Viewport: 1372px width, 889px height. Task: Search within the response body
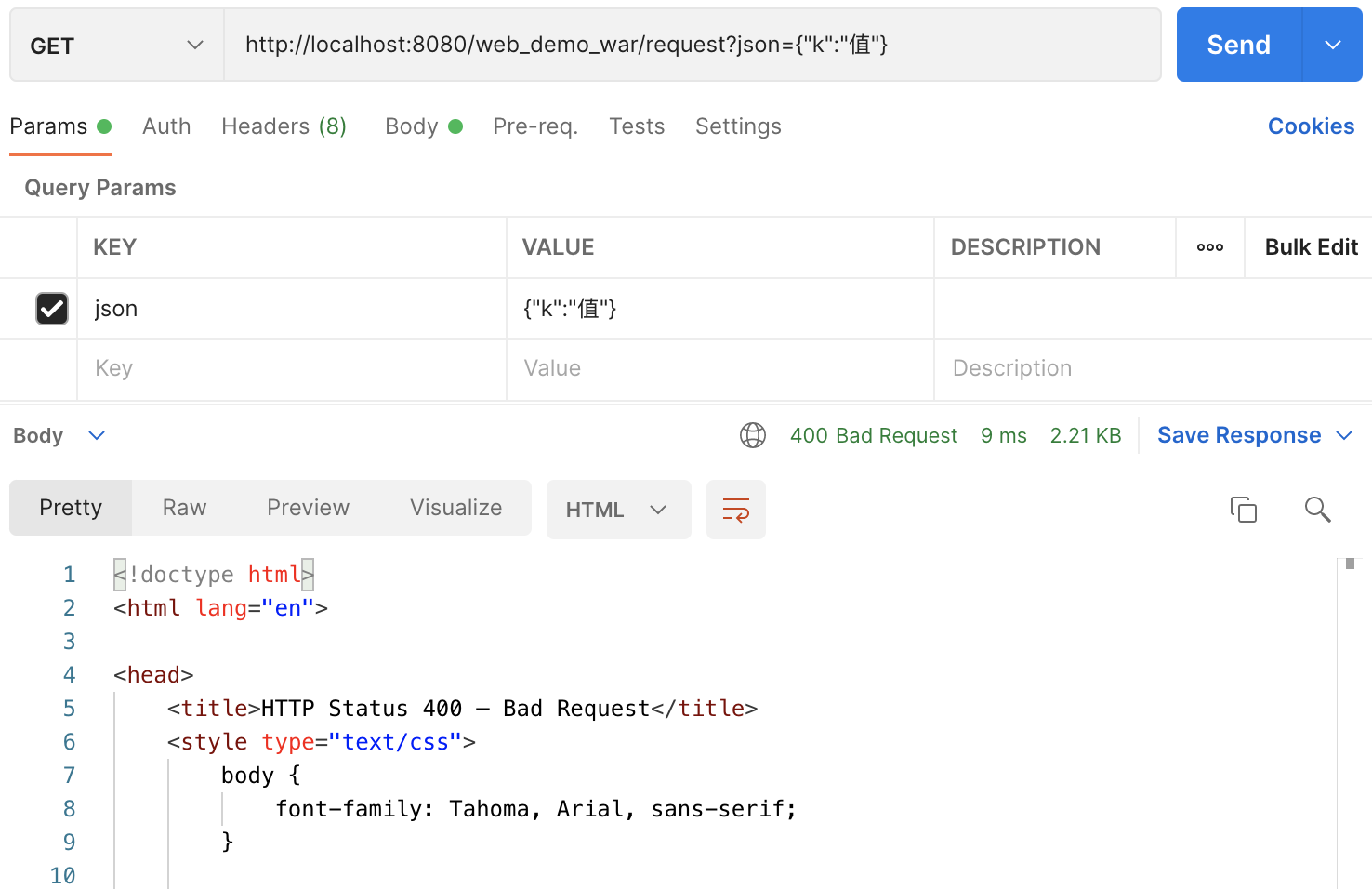(x=1317, y=510)
